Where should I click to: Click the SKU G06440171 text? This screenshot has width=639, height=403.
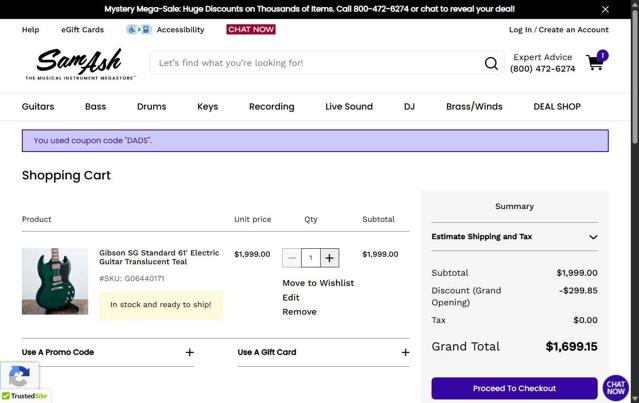click(132, 279)
